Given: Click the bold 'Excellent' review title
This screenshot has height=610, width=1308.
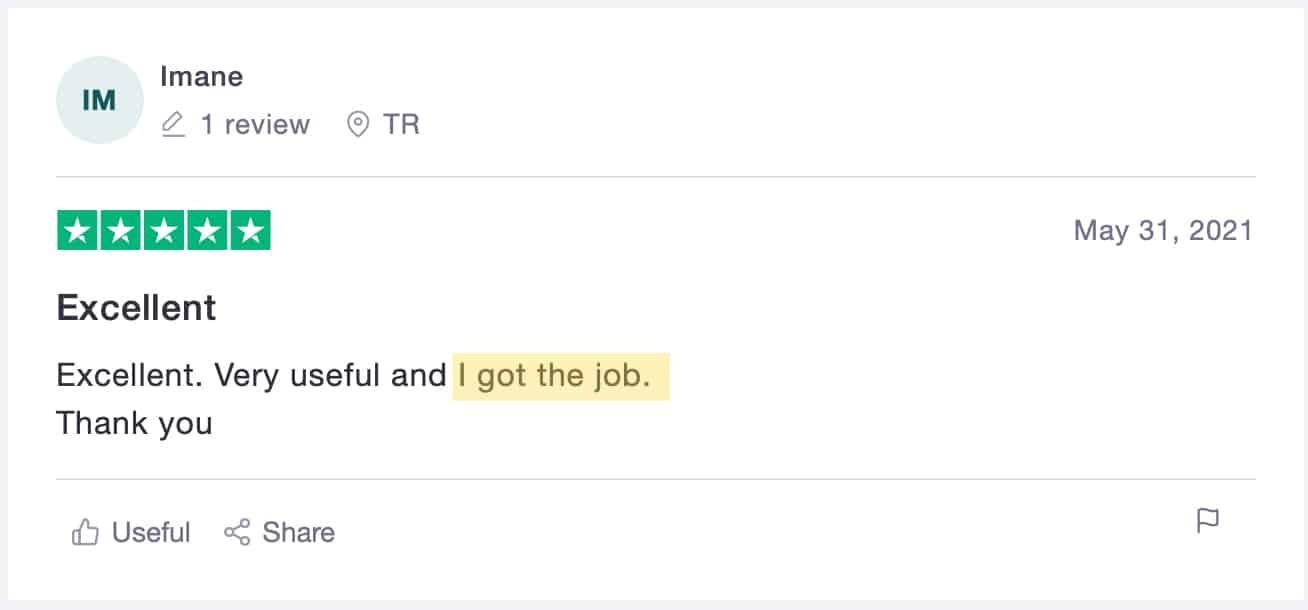Looking at the screenshot, I should pyautogui.click(x=136, y=308).
